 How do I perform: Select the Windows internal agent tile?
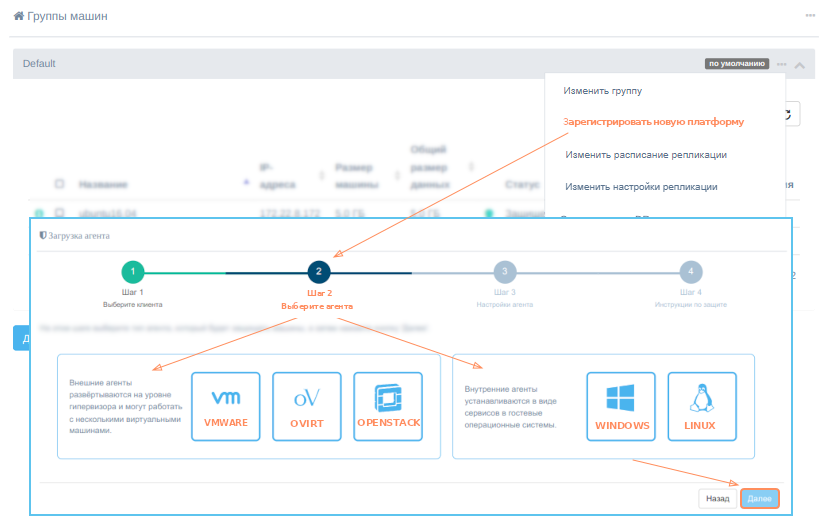621,407
